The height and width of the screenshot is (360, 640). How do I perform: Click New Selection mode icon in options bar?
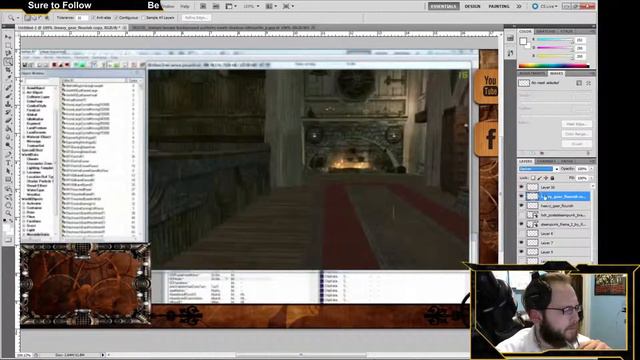27,18
